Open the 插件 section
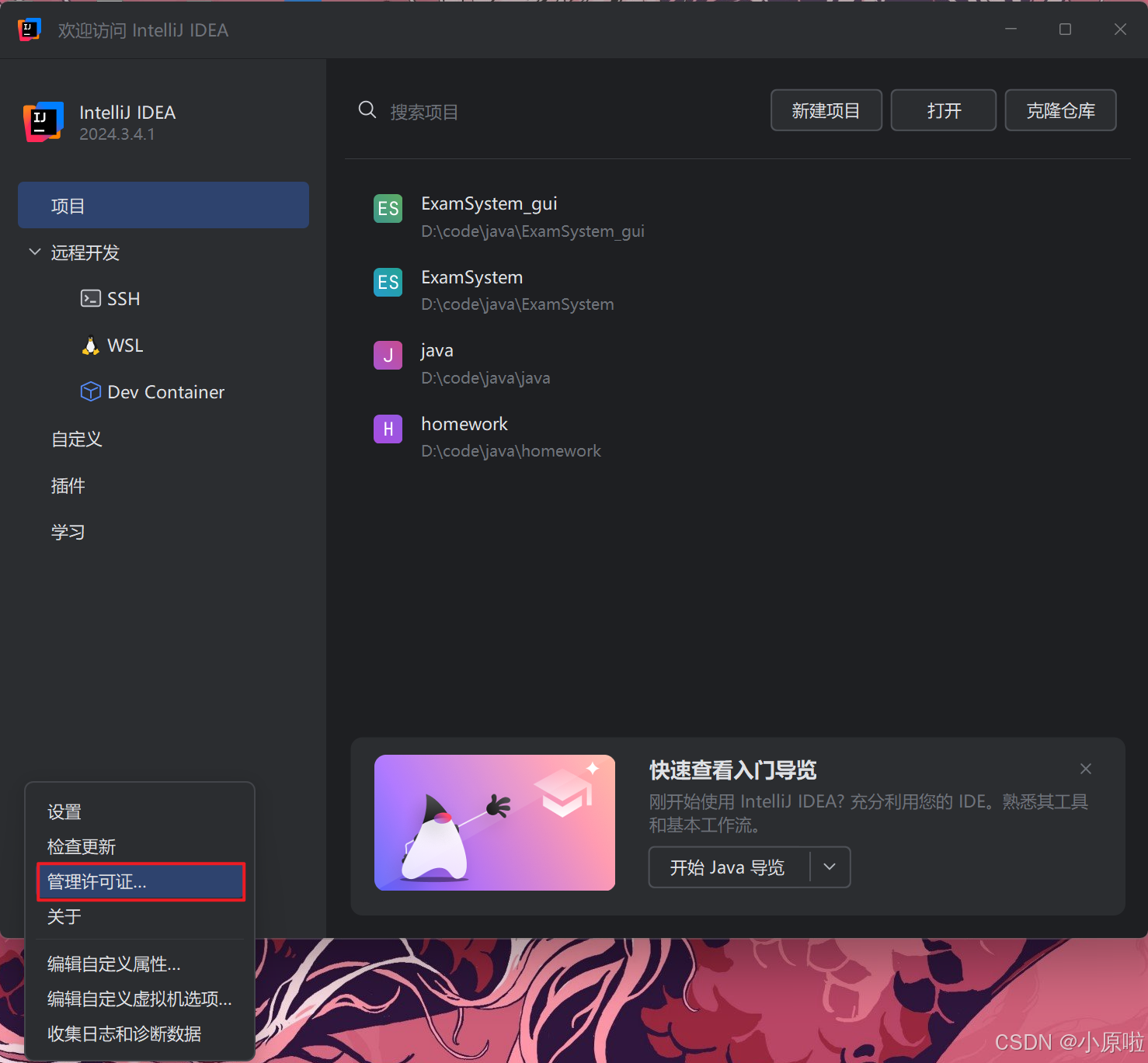 pos(68,485)
